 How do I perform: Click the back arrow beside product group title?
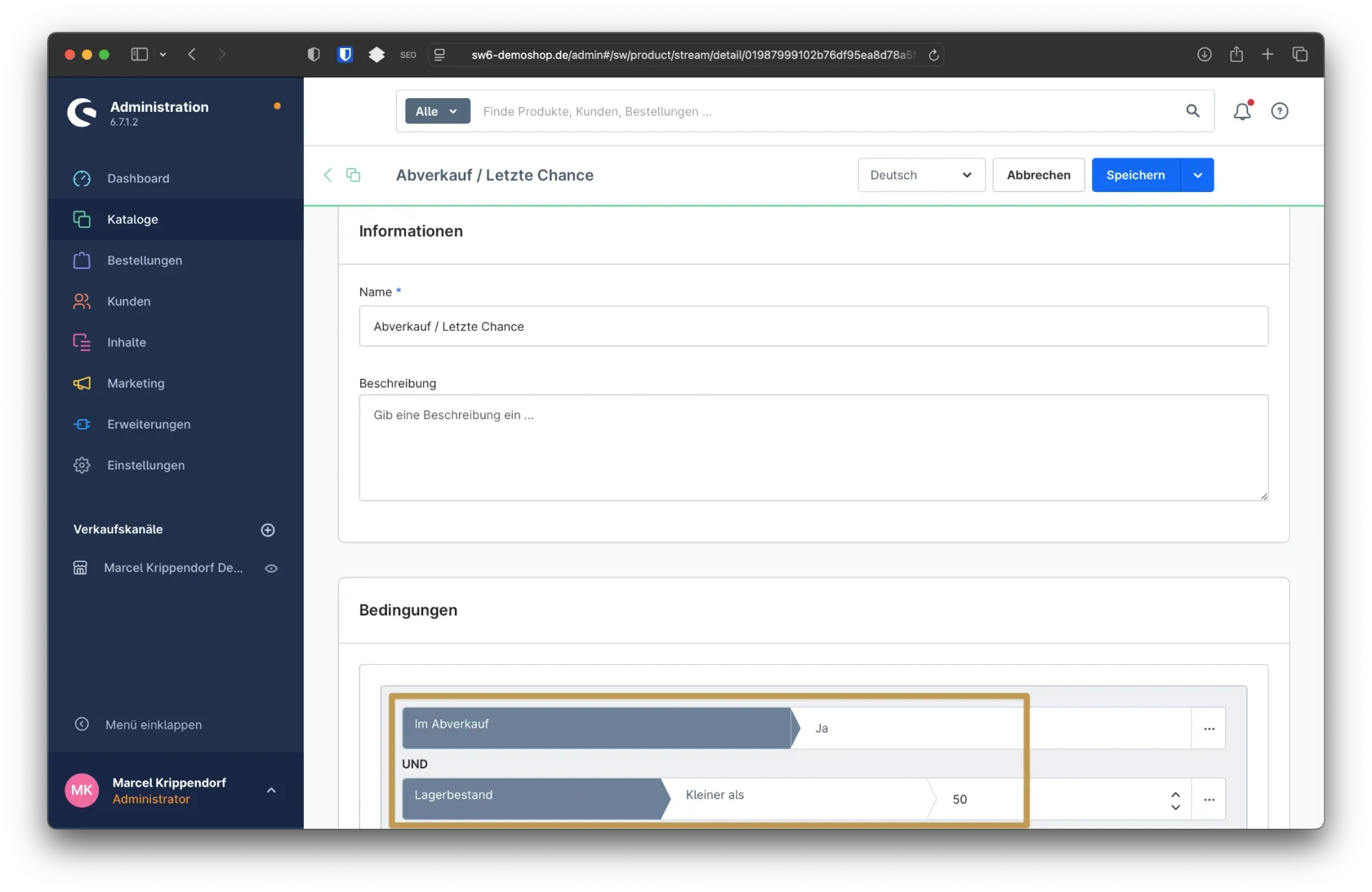tap(328, 175)
